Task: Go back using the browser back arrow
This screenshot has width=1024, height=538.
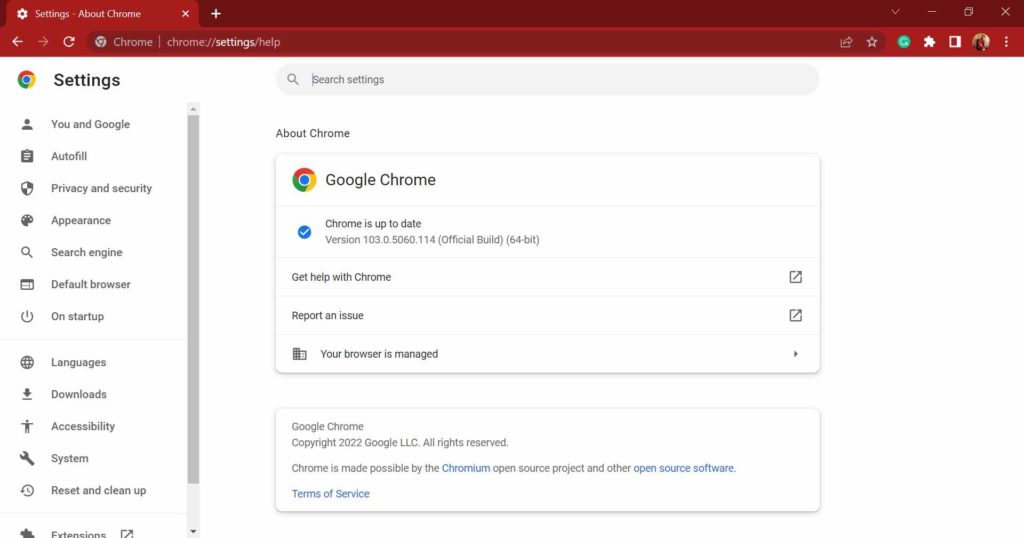Action: (18, 42)
